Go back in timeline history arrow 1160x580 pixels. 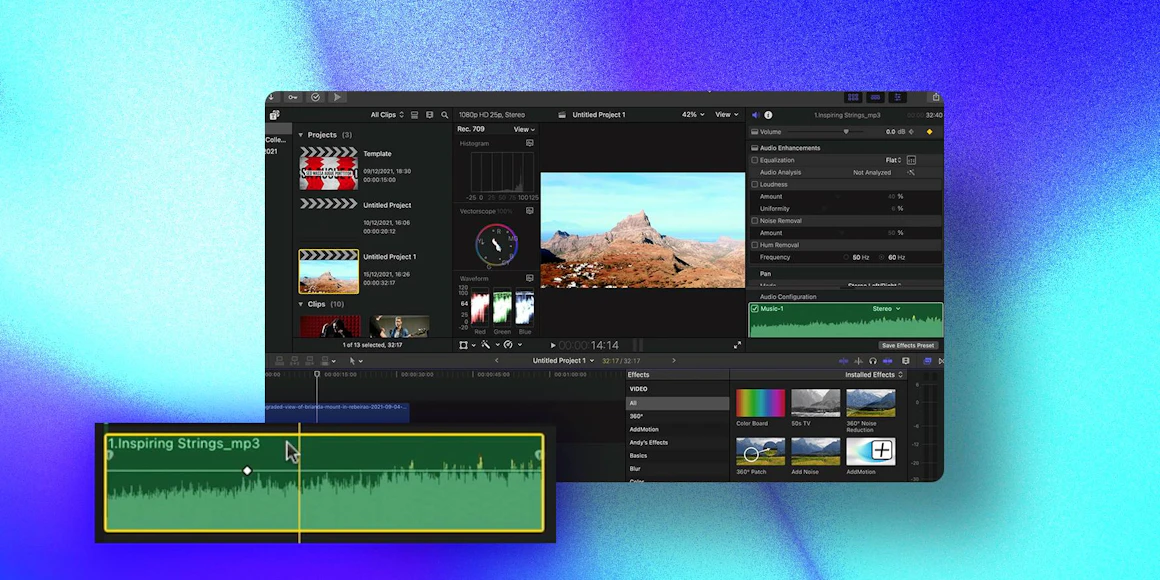pyautogui.click(x=496, y=360)
